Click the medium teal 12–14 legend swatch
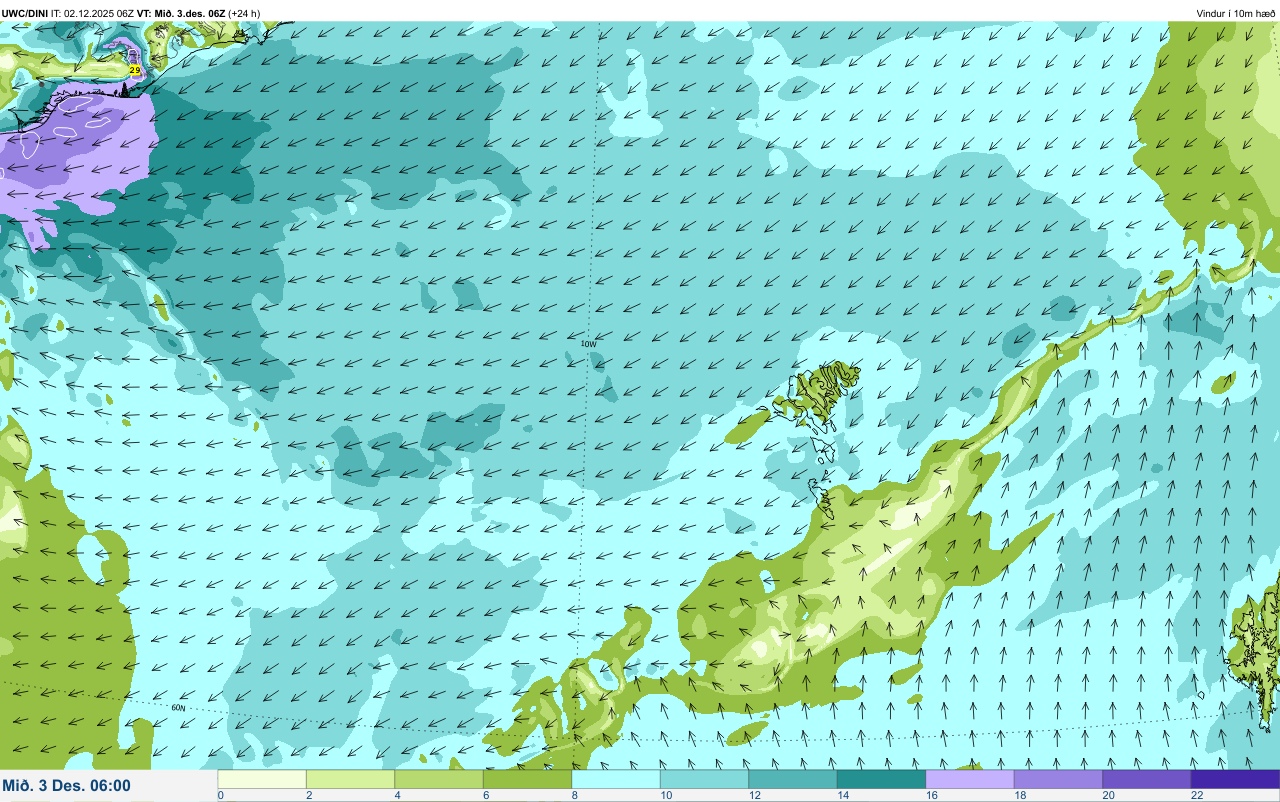This screenshot has width=1280, height=802. (x=793, y=779)
